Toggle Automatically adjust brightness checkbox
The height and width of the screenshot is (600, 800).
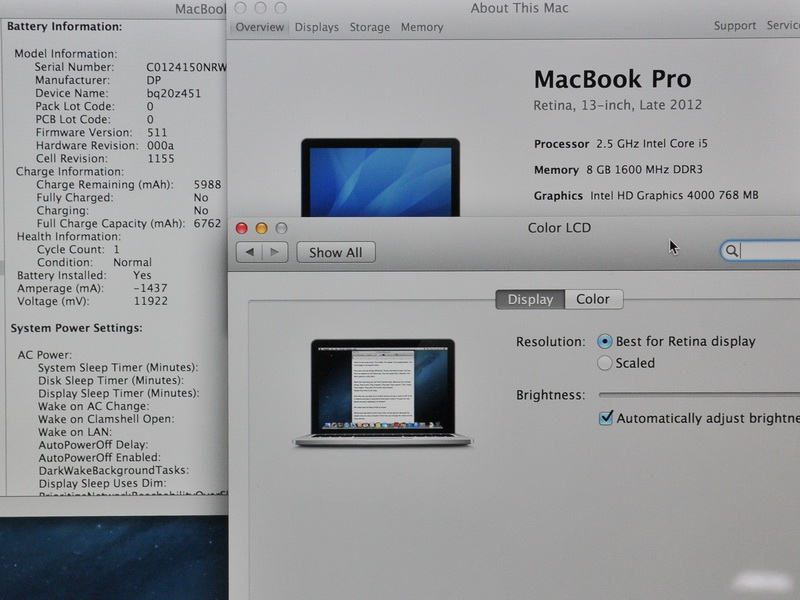coord(606,418)
